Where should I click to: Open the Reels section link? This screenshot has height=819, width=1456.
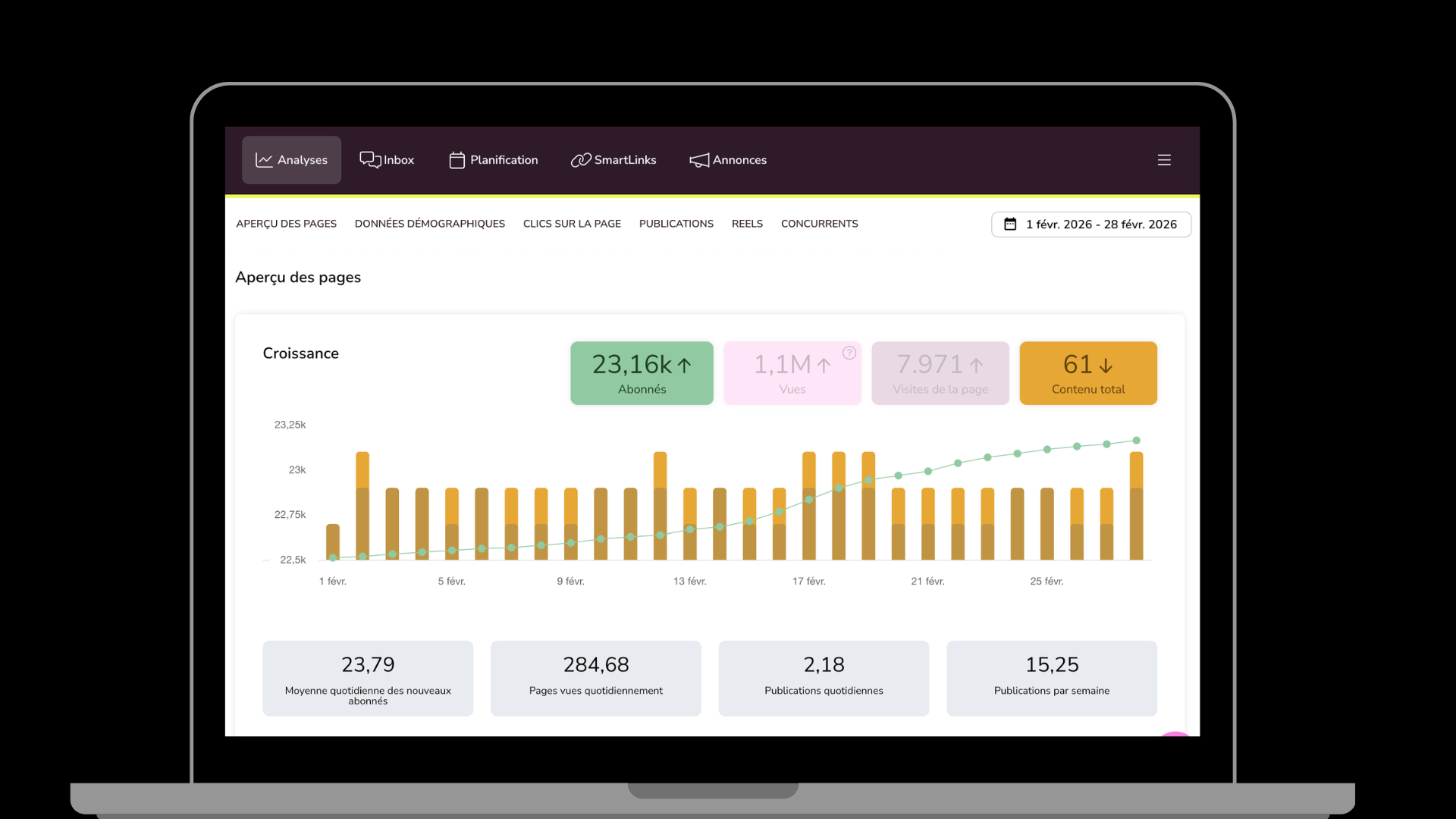[747, 224]
